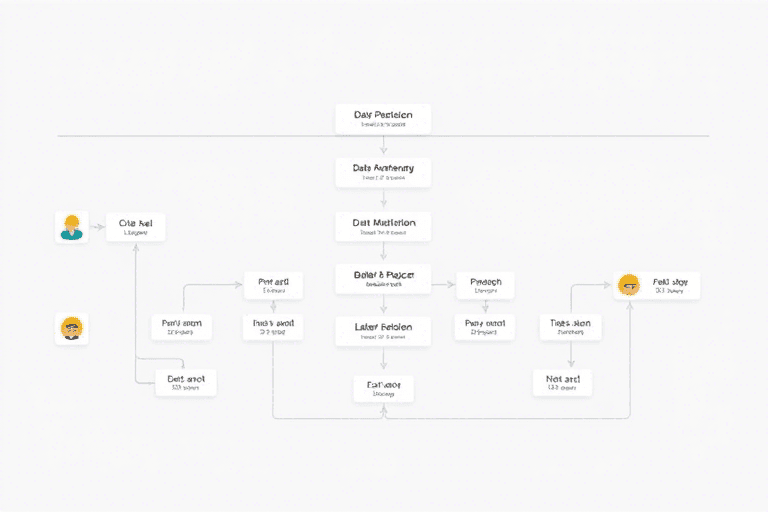Select the Pan'y atam node left of center
Viewport: 768px width, 512px height.
181,327
